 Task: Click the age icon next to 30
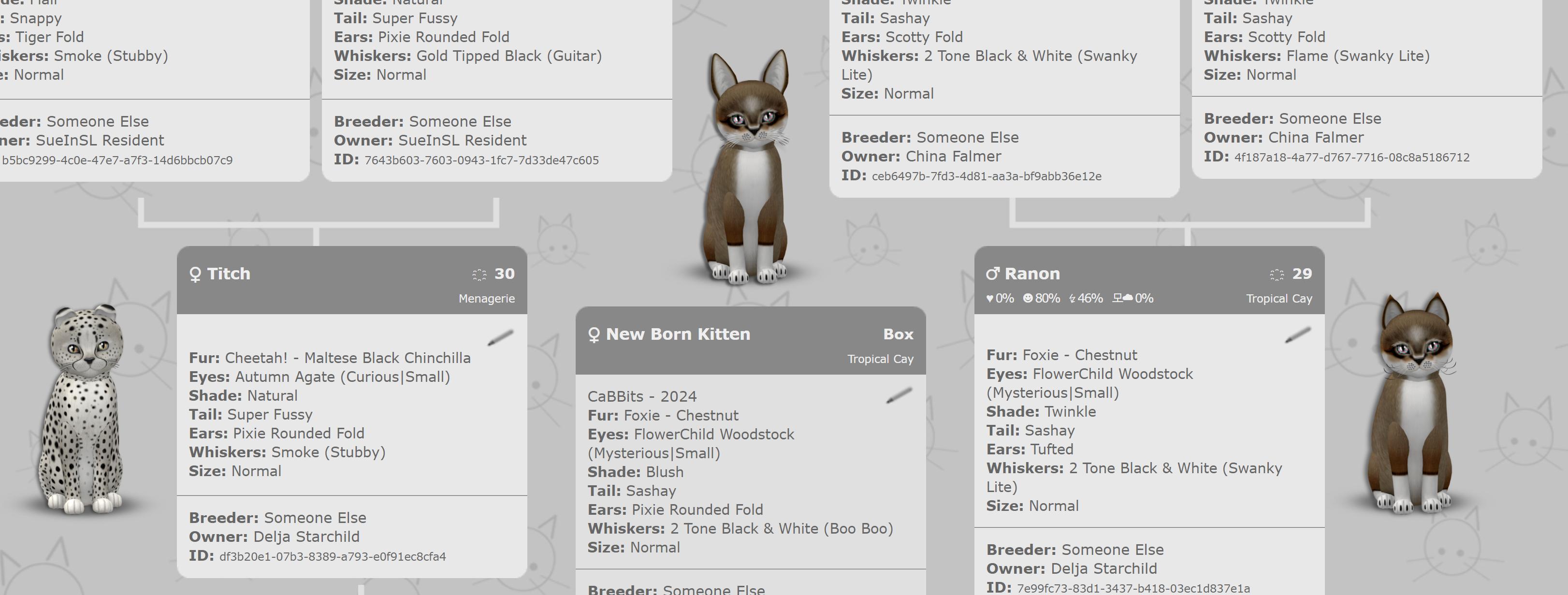479,275
